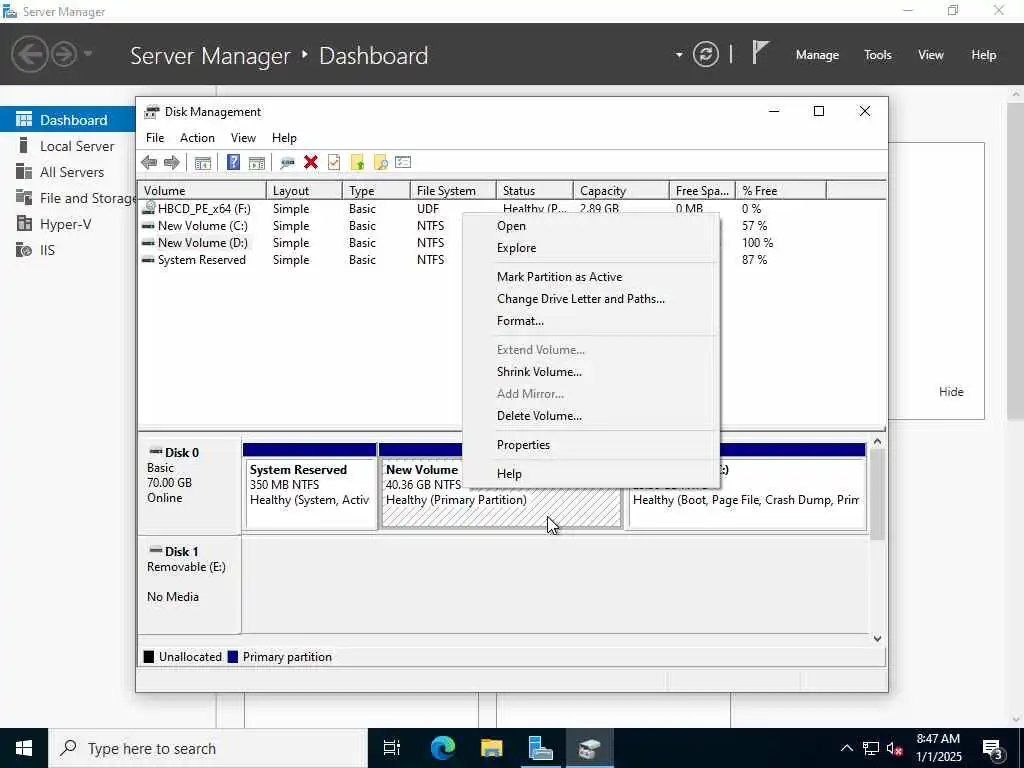
Task: Click the Properties checkmark page toolbar icon
Action: [x=334, y=163]
